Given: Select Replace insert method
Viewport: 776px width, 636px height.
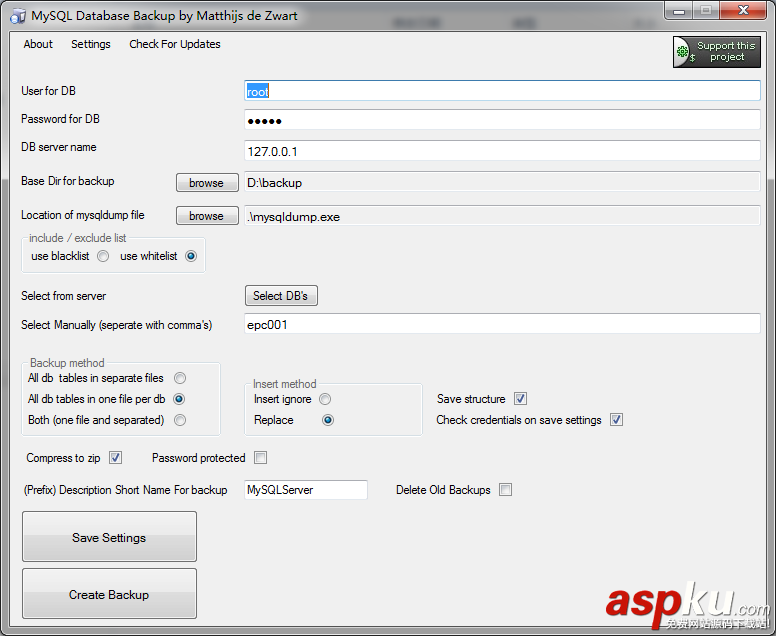Looking at the screenshot, I should (x=328, y=420).
